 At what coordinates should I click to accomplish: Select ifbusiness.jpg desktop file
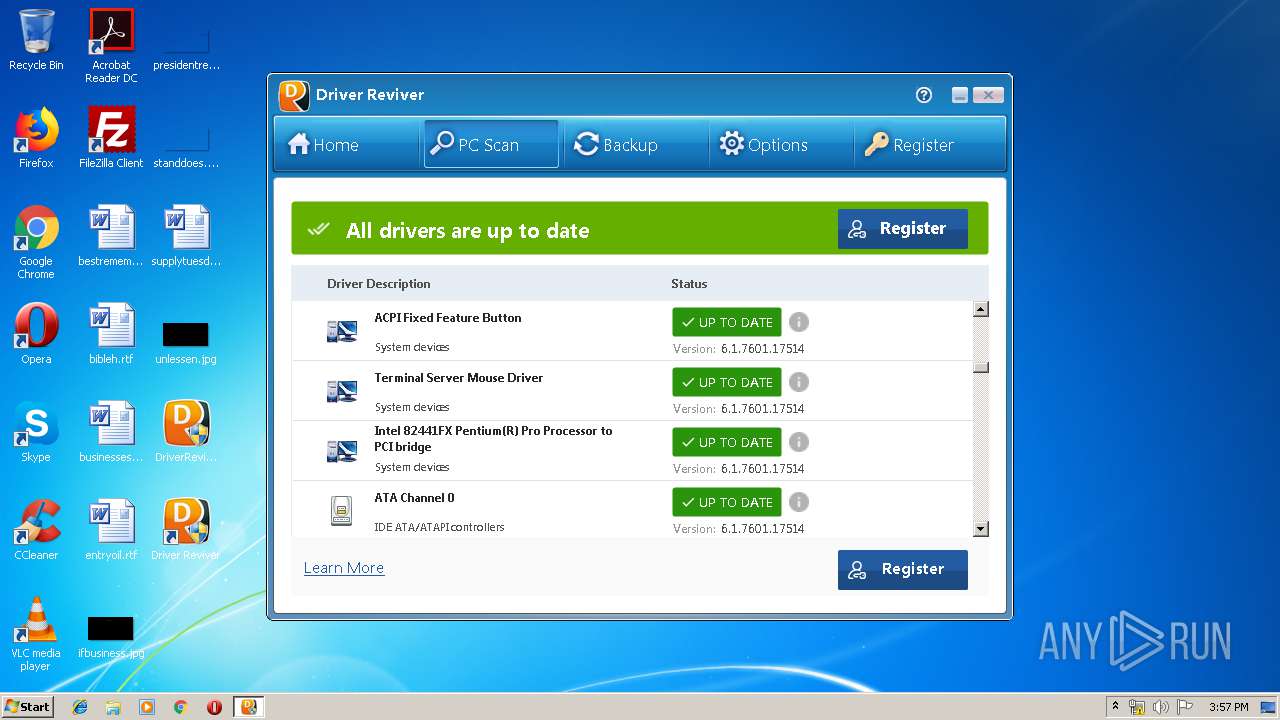[x=111, y=638]
